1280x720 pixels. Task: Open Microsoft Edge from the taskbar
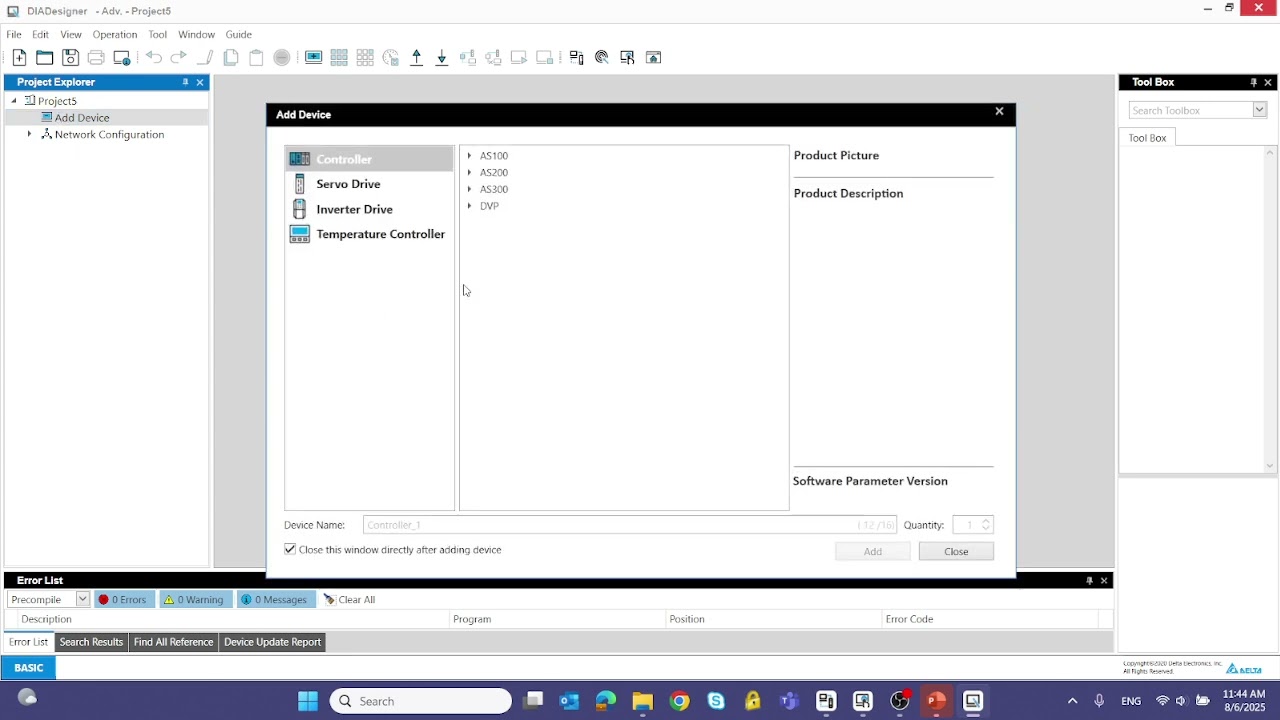coord(606,701)
